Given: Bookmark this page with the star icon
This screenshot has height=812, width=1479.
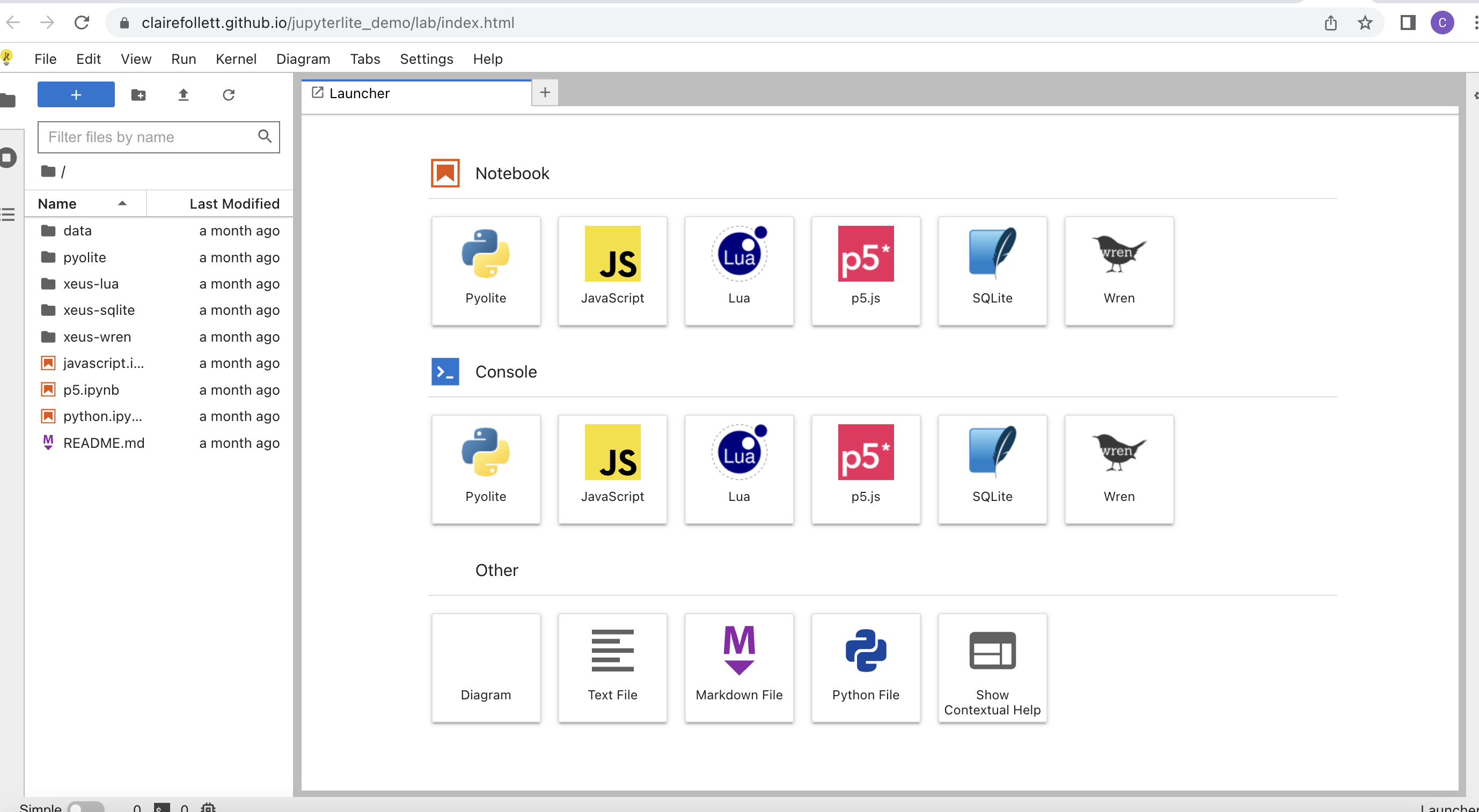Looking at the screenshot, I should [1365, 23].
